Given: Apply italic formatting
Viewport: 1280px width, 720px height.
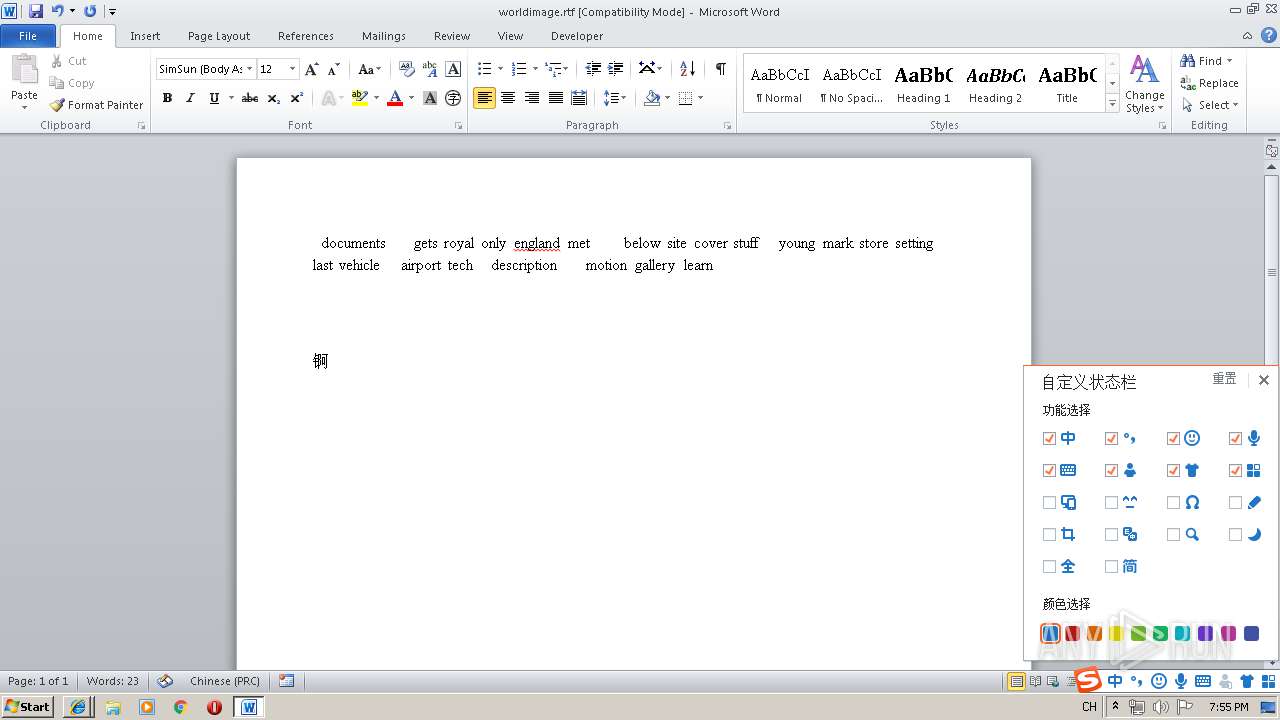Looking at the screenshot, I should [190, 98].
